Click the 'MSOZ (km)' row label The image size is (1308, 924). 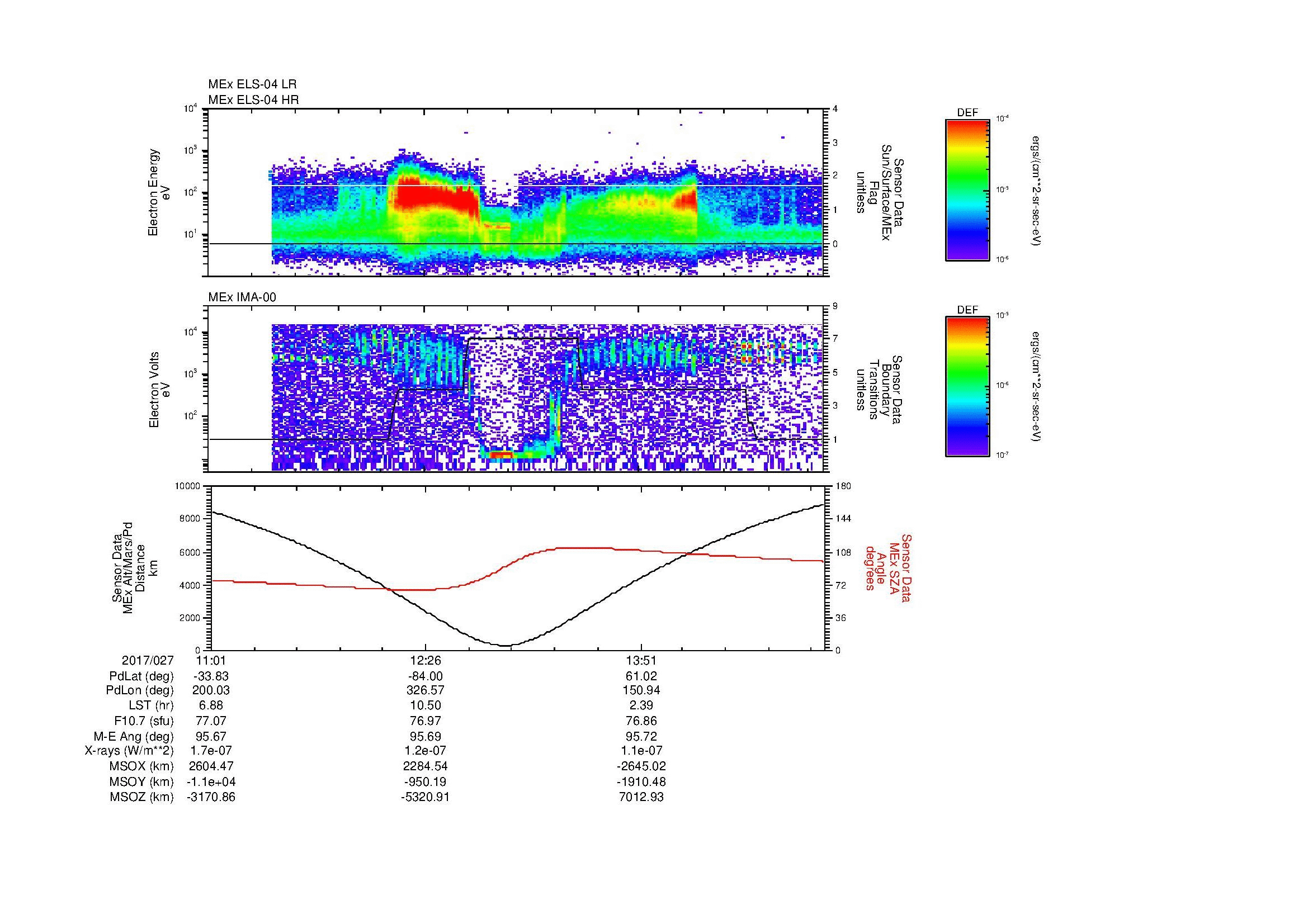[141, 798]
